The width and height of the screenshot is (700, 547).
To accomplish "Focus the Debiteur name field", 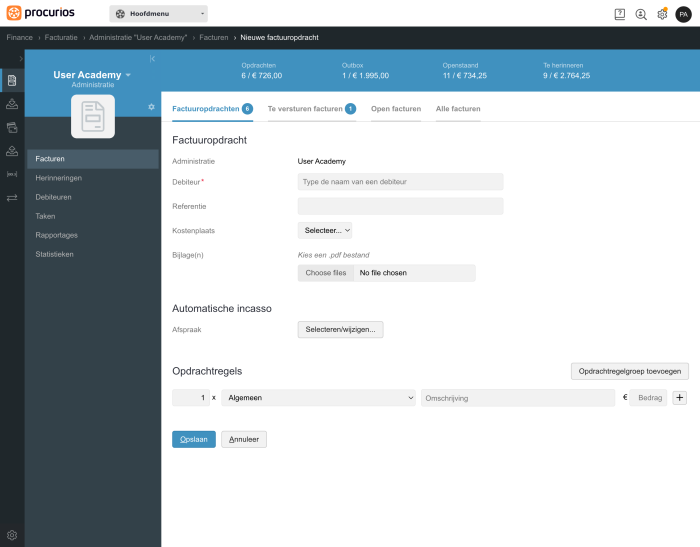I will tap(400, 182).
